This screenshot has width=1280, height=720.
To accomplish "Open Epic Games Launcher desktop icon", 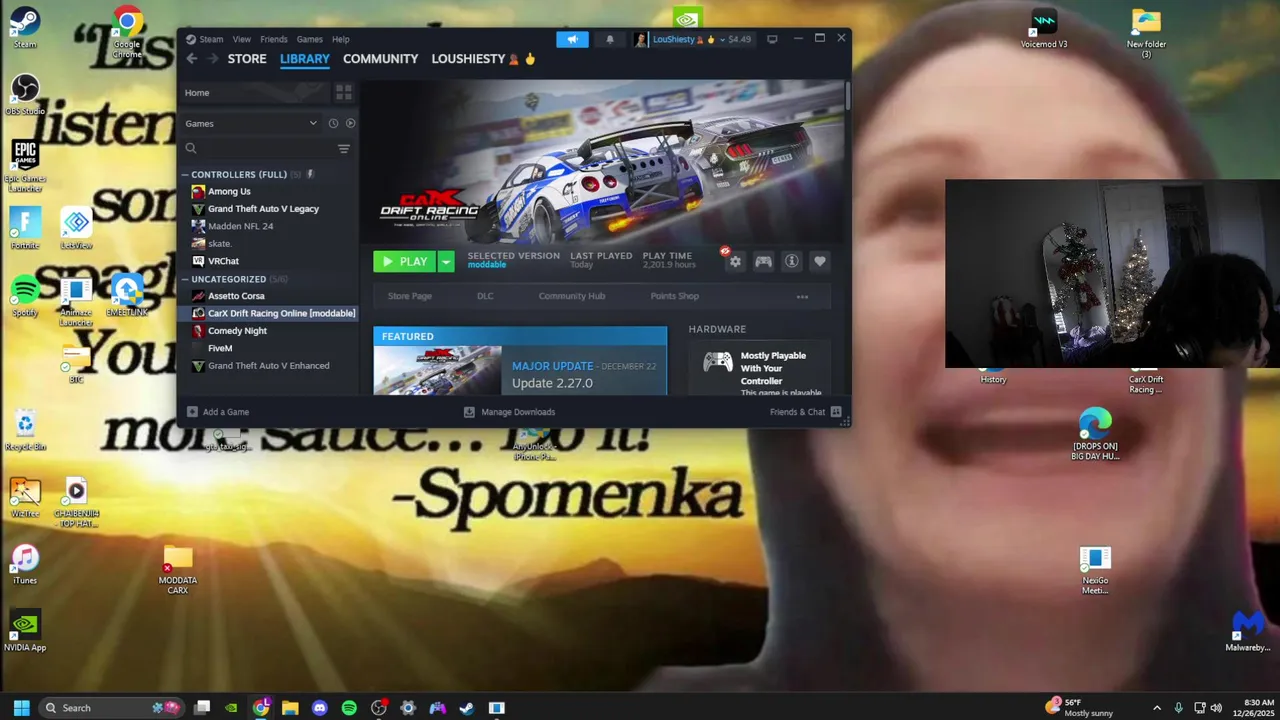I will click(25, 165).
